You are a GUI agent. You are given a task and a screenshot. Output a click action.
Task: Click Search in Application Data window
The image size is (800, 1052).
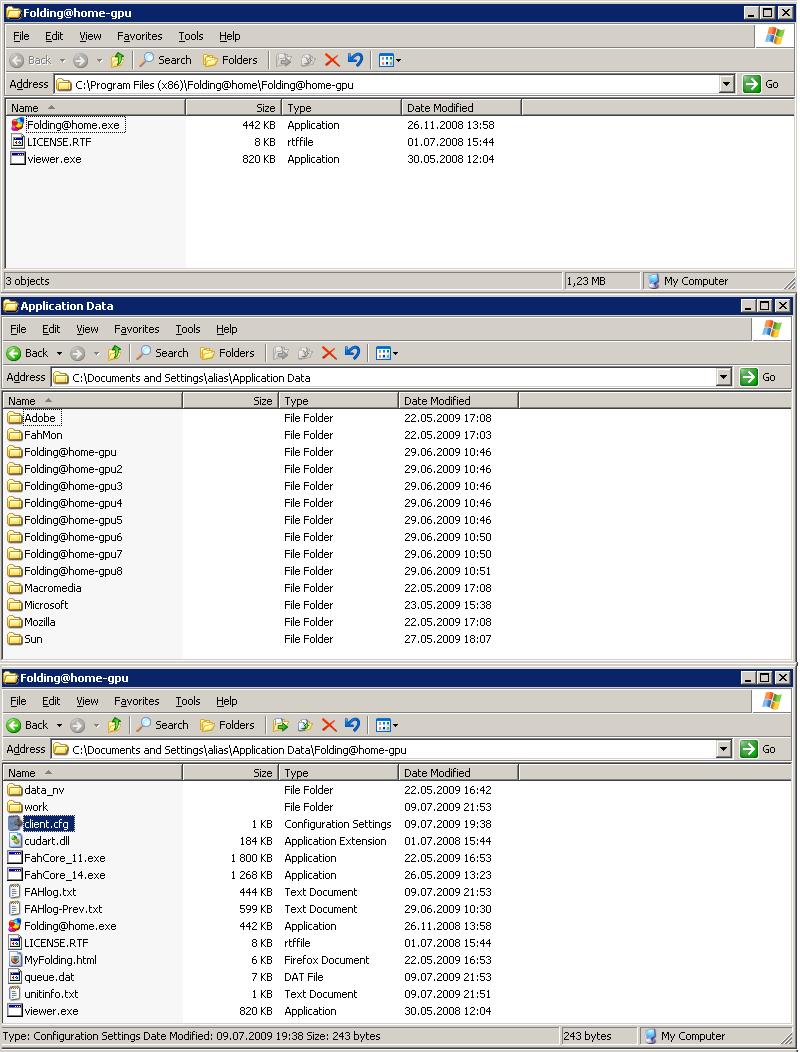click(162, 353)
